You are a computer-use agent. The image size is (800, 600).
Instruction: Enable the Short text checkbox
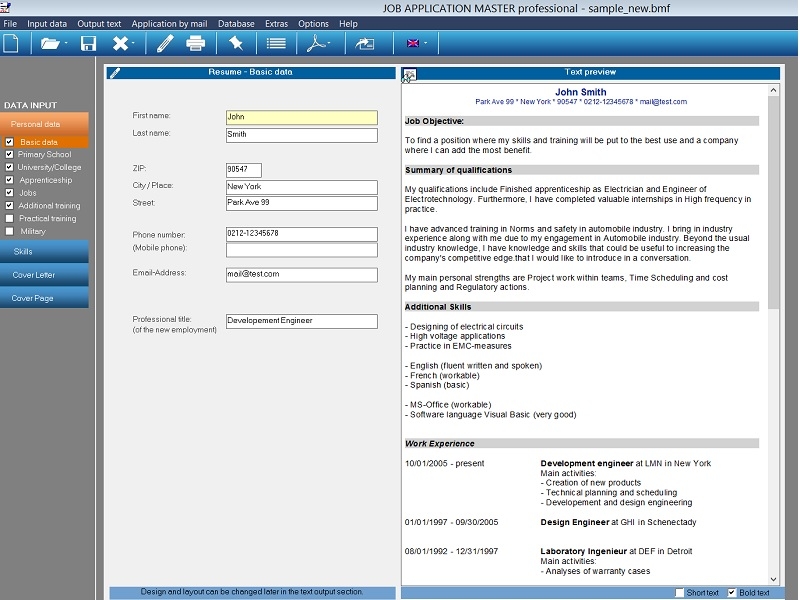point(679,592)
